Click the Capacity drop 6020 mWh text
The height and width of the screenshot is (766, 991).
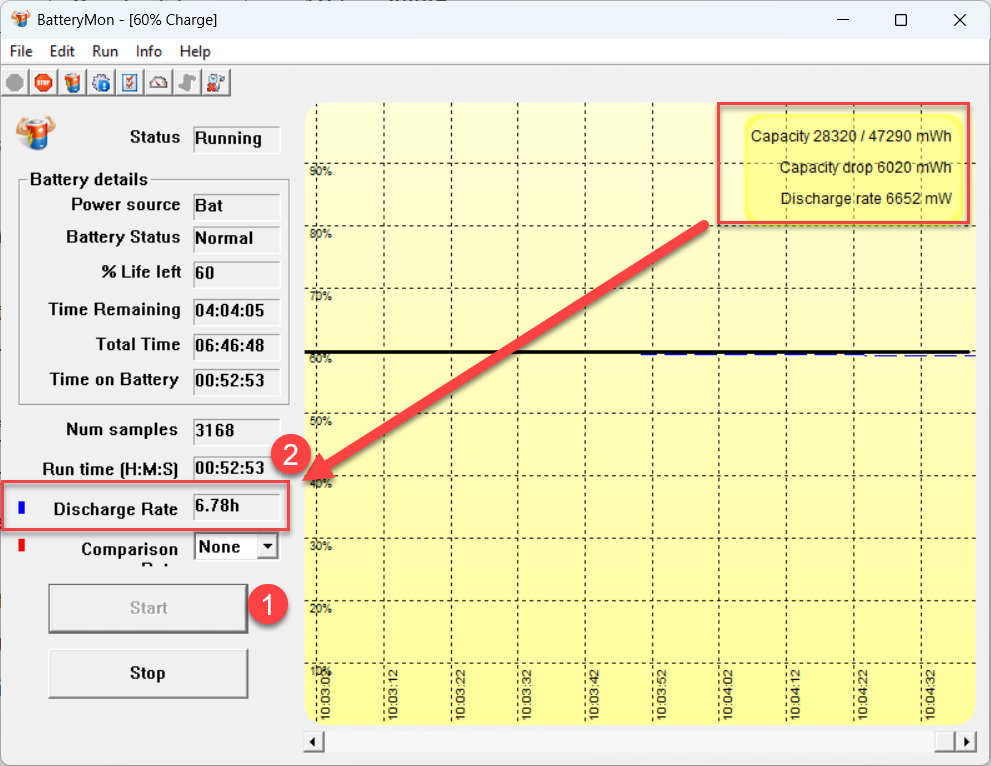pos(865,167)
